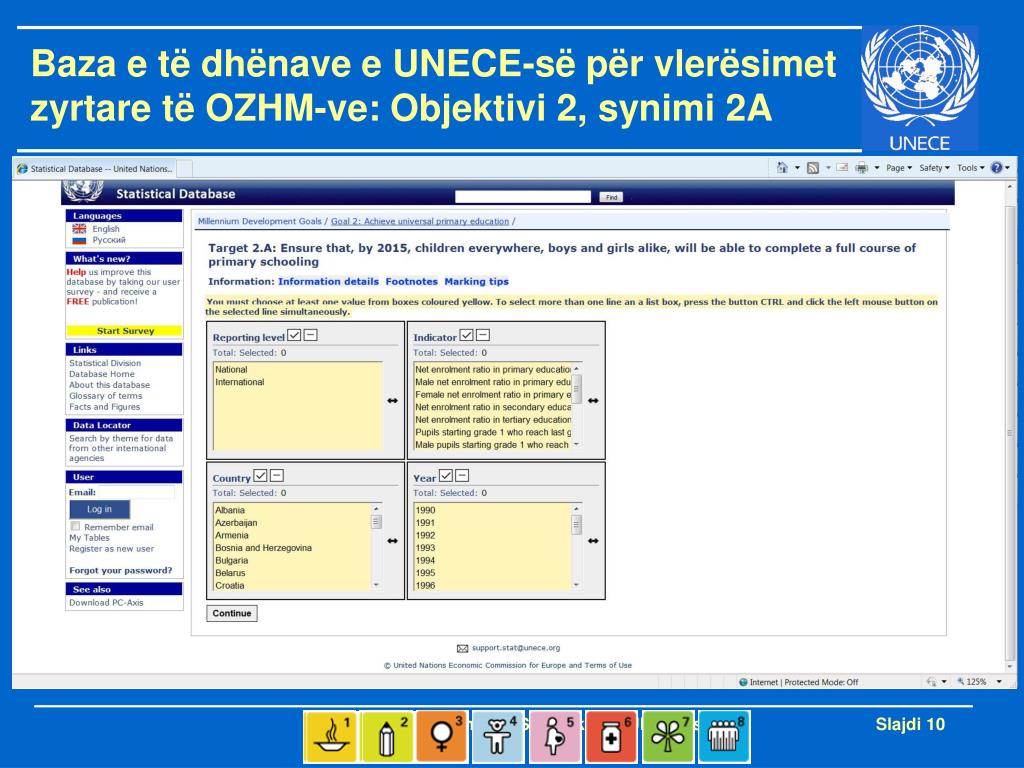Open the Print dropdown arrow
Viewport: 1024px width, 768px height.
877,168
